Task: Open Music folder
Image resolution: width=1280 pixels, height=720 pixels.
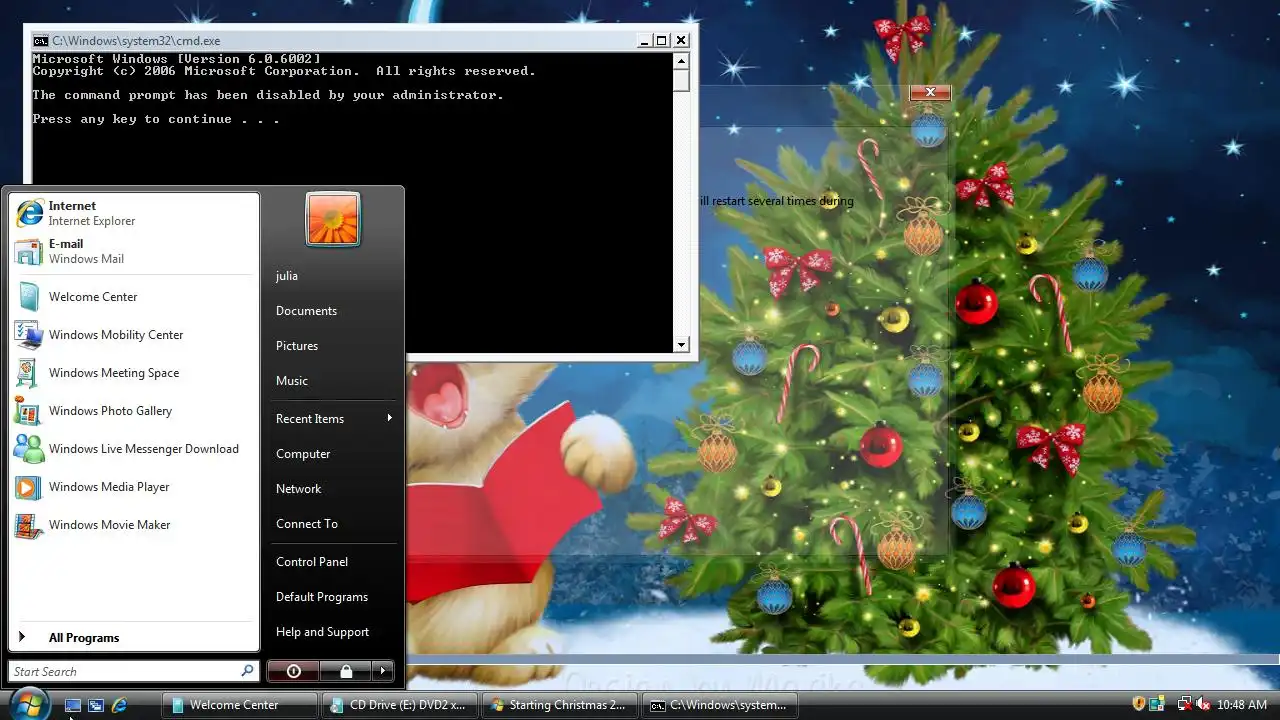Action: [x=333, y=381]
